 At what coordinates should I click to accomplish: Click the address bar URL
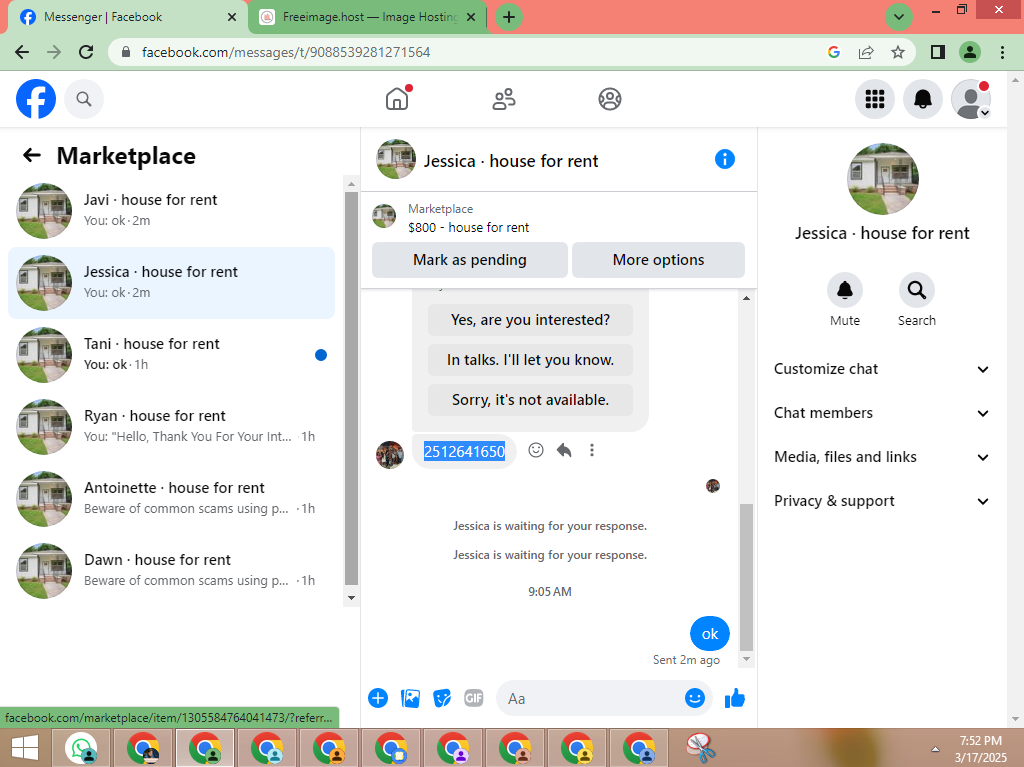[286, 52]
